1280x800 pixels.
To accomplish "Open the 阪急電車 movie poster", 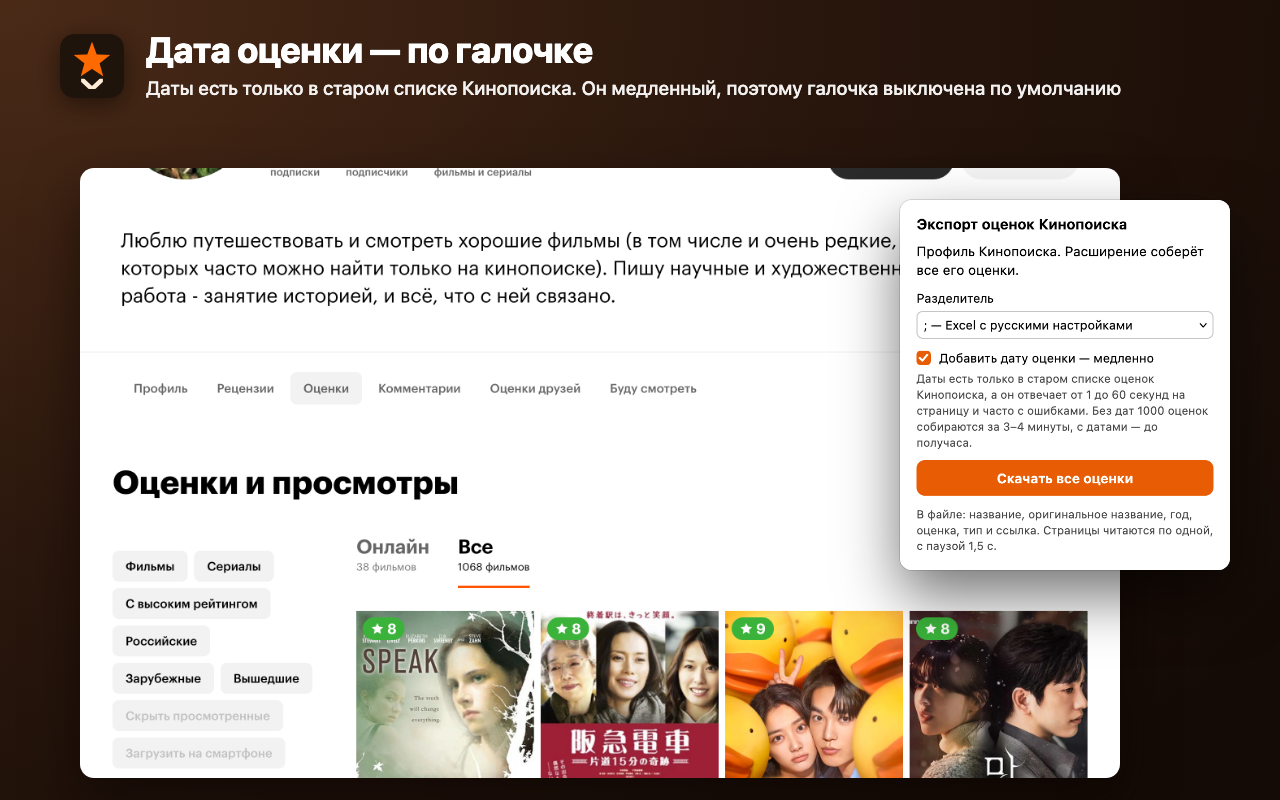I will pos(630,694).
